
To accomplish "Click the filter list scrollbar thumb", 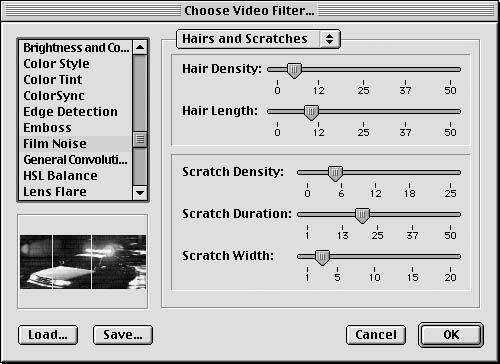I will (x=140, y=139).
